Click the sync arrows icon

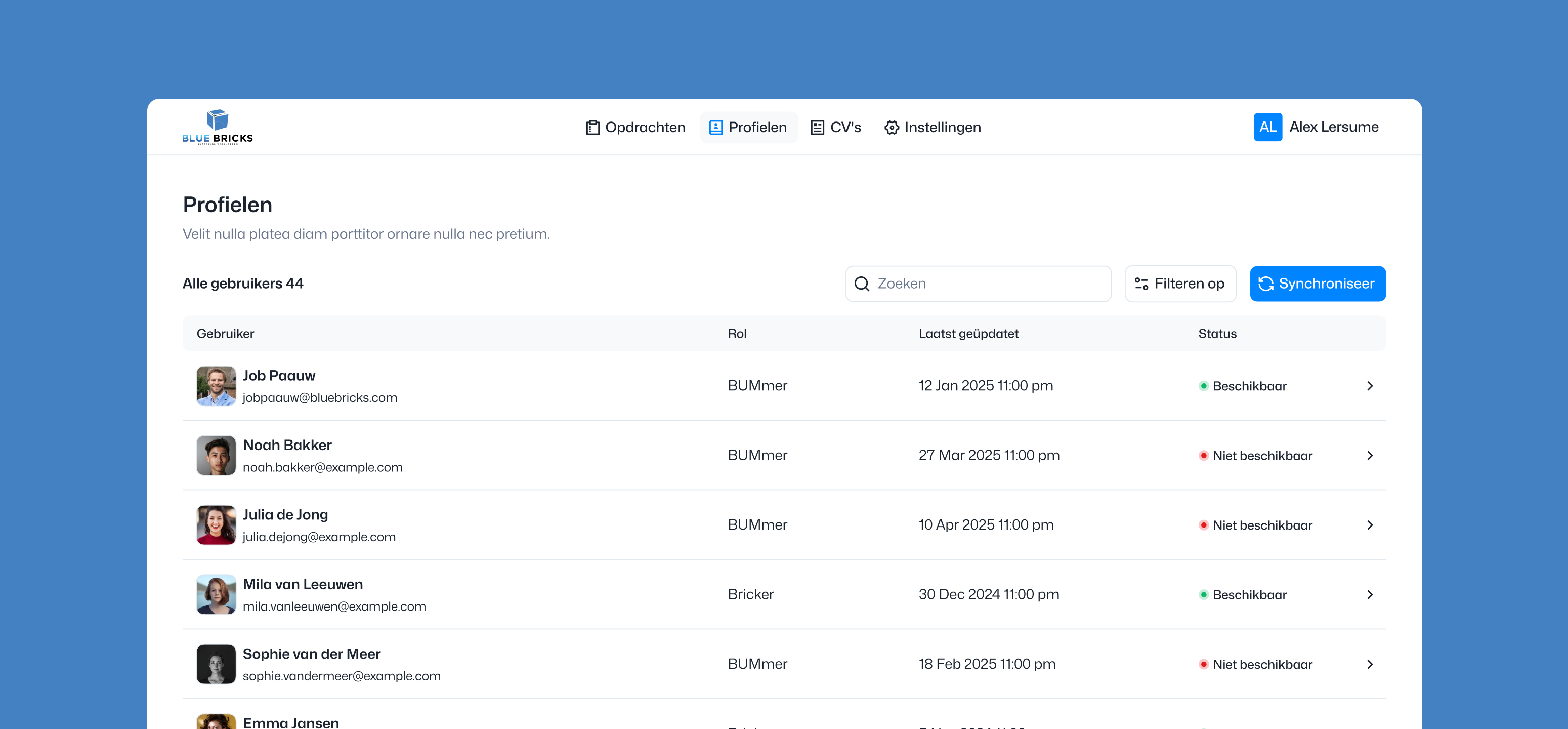coord(1265,283)
